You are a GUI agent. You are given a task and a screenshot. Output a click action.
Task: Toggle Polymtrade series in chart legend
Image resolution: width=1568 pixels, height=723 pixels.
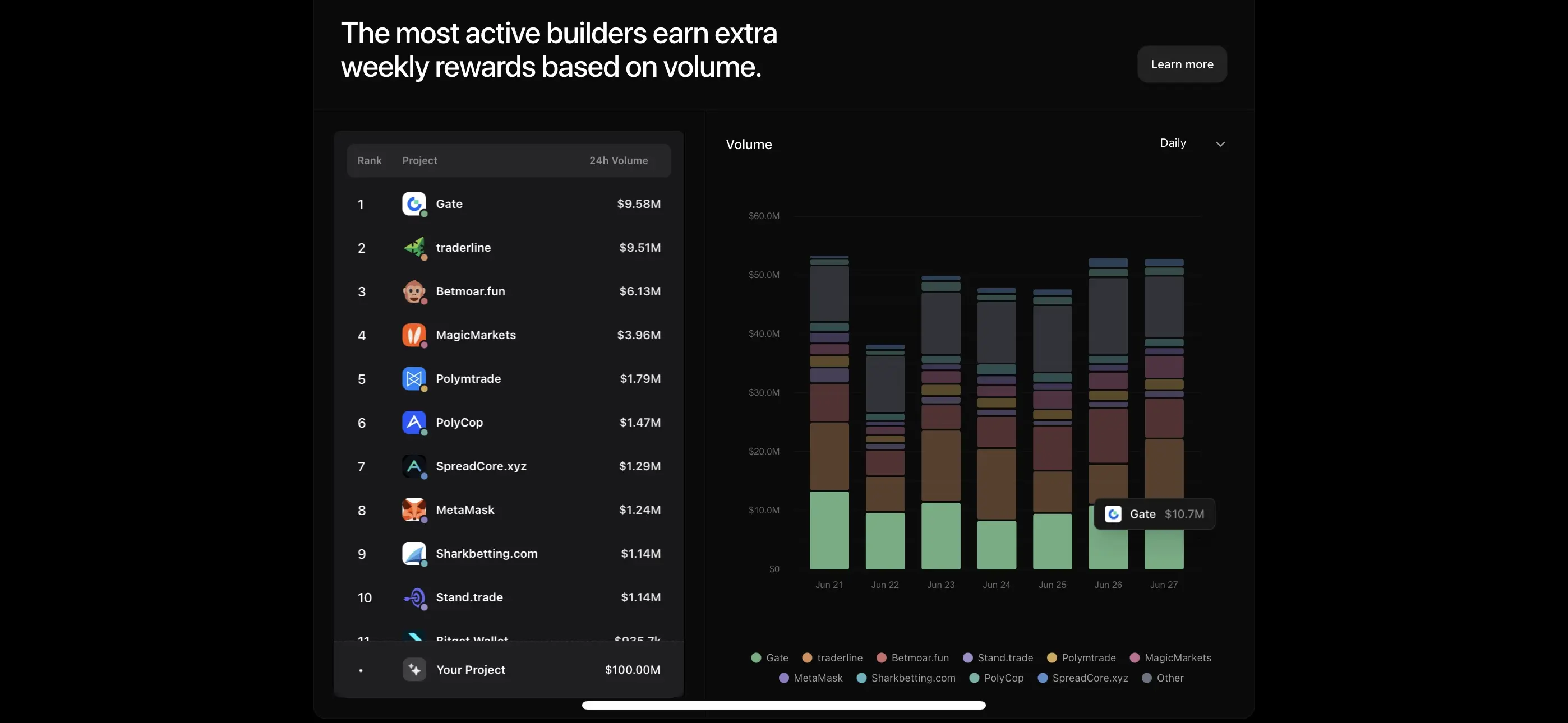(x=1082, y=658)
